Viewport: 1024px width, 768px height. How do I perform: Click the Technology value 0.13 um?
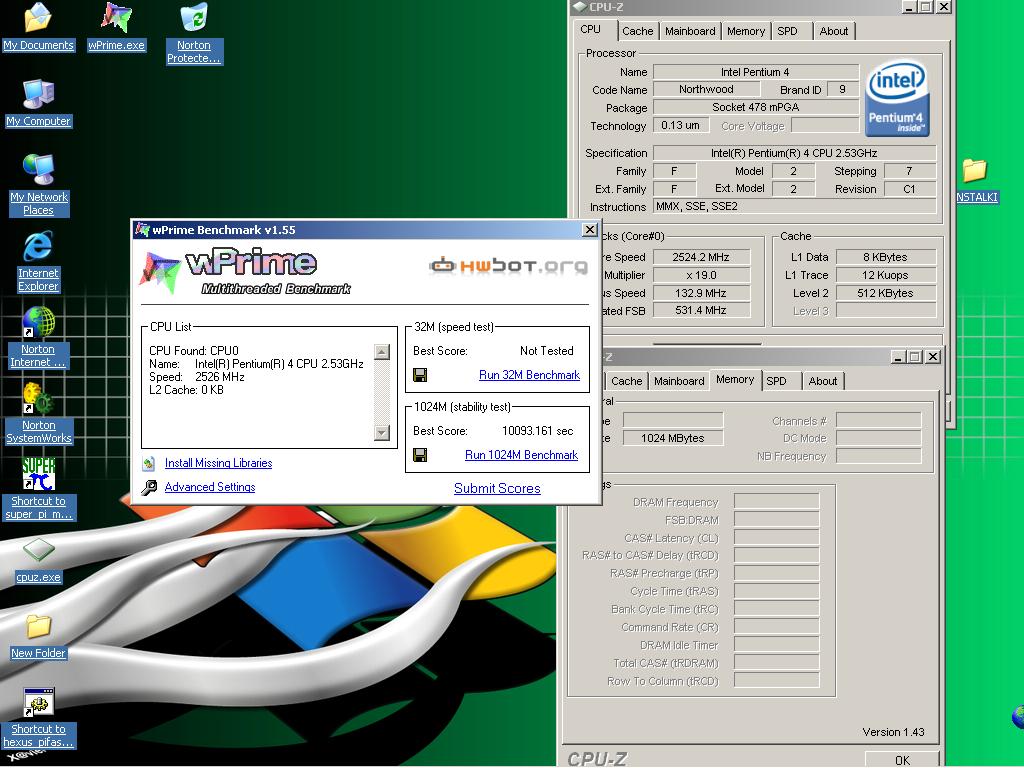tap(680, 125)
